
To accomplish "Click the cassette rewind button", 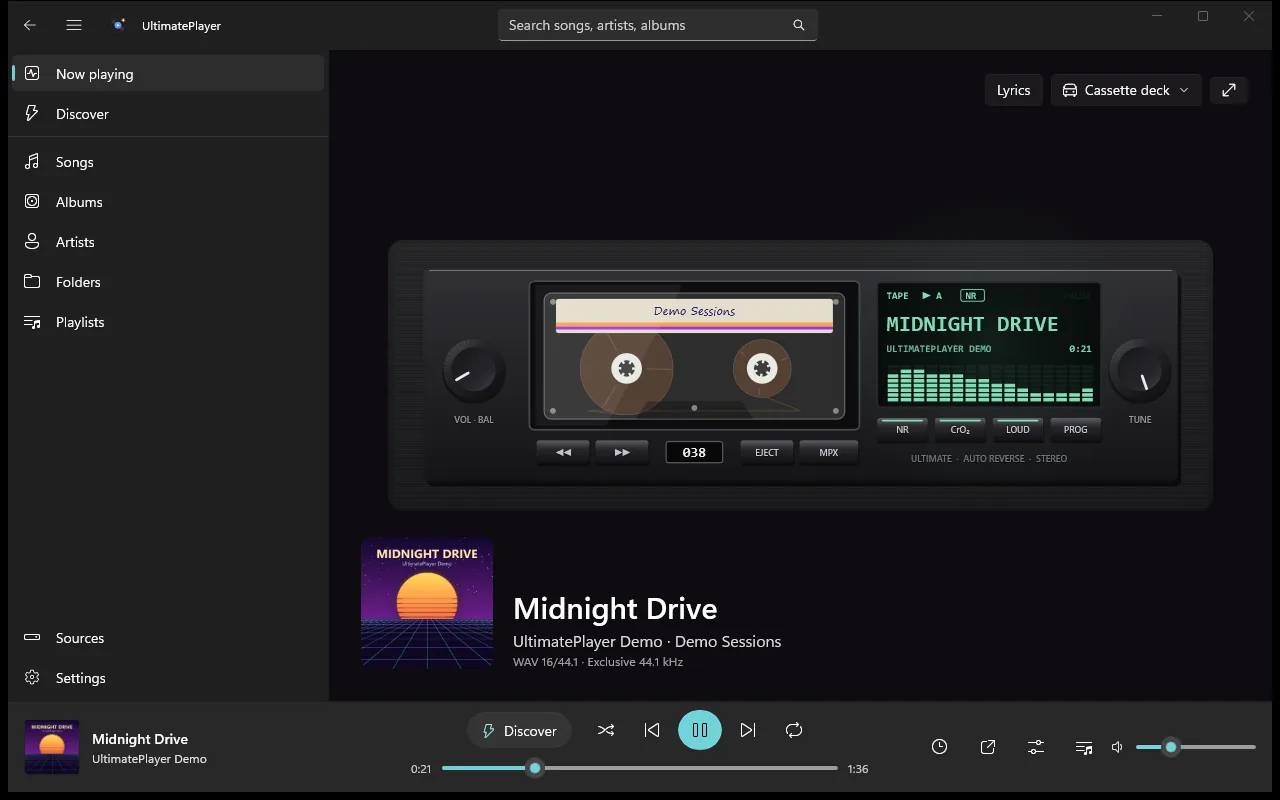I will (x=563, y=452).
